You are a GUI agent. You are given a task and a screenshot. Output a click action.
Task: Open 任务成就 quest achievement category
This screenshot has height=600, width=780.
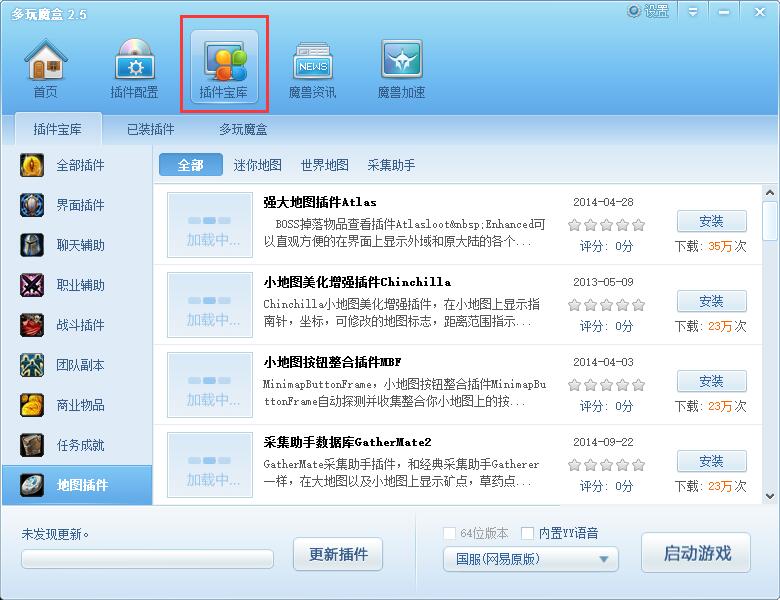tap(78, 445)
